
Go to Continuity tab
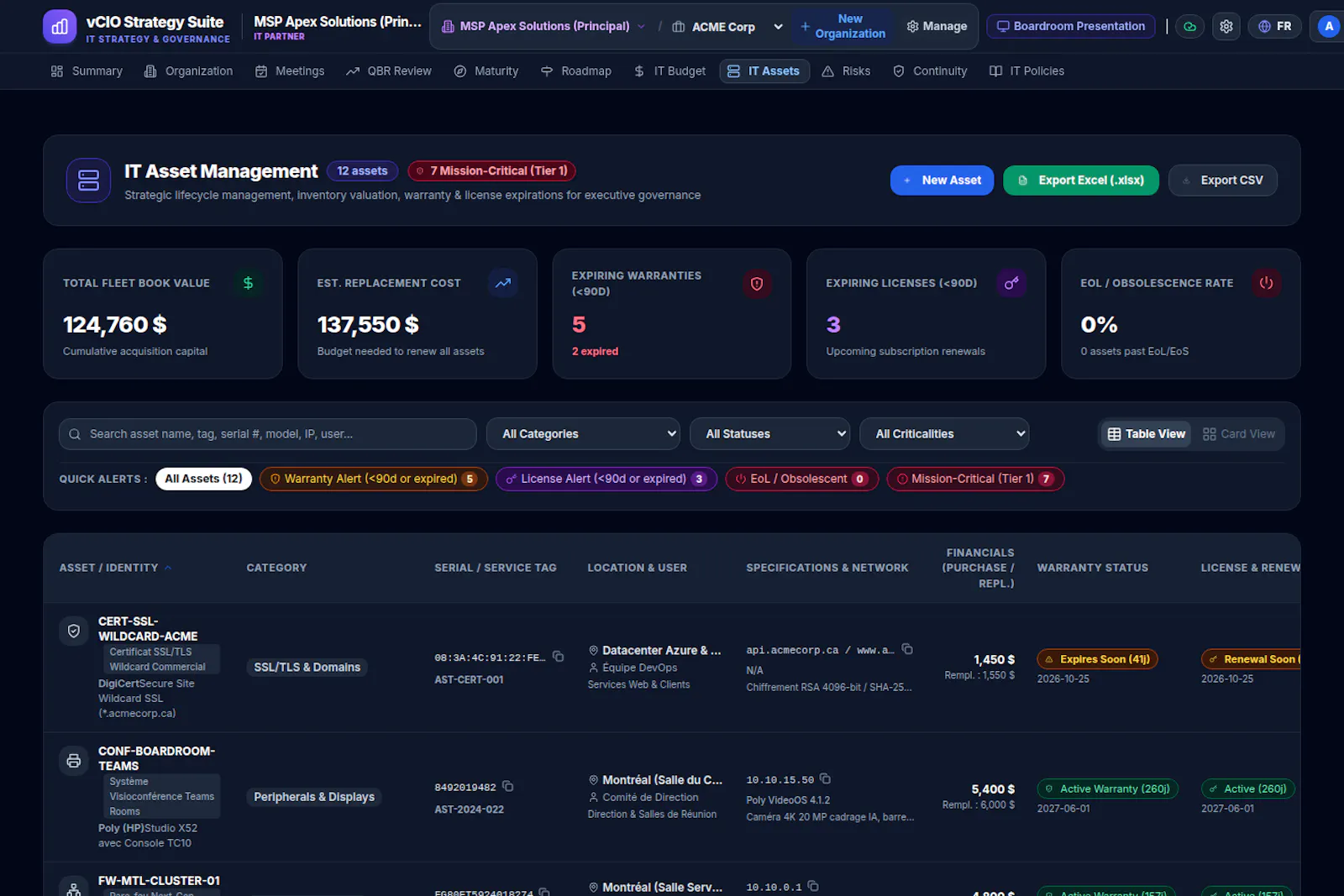click(x=930, y=71)
